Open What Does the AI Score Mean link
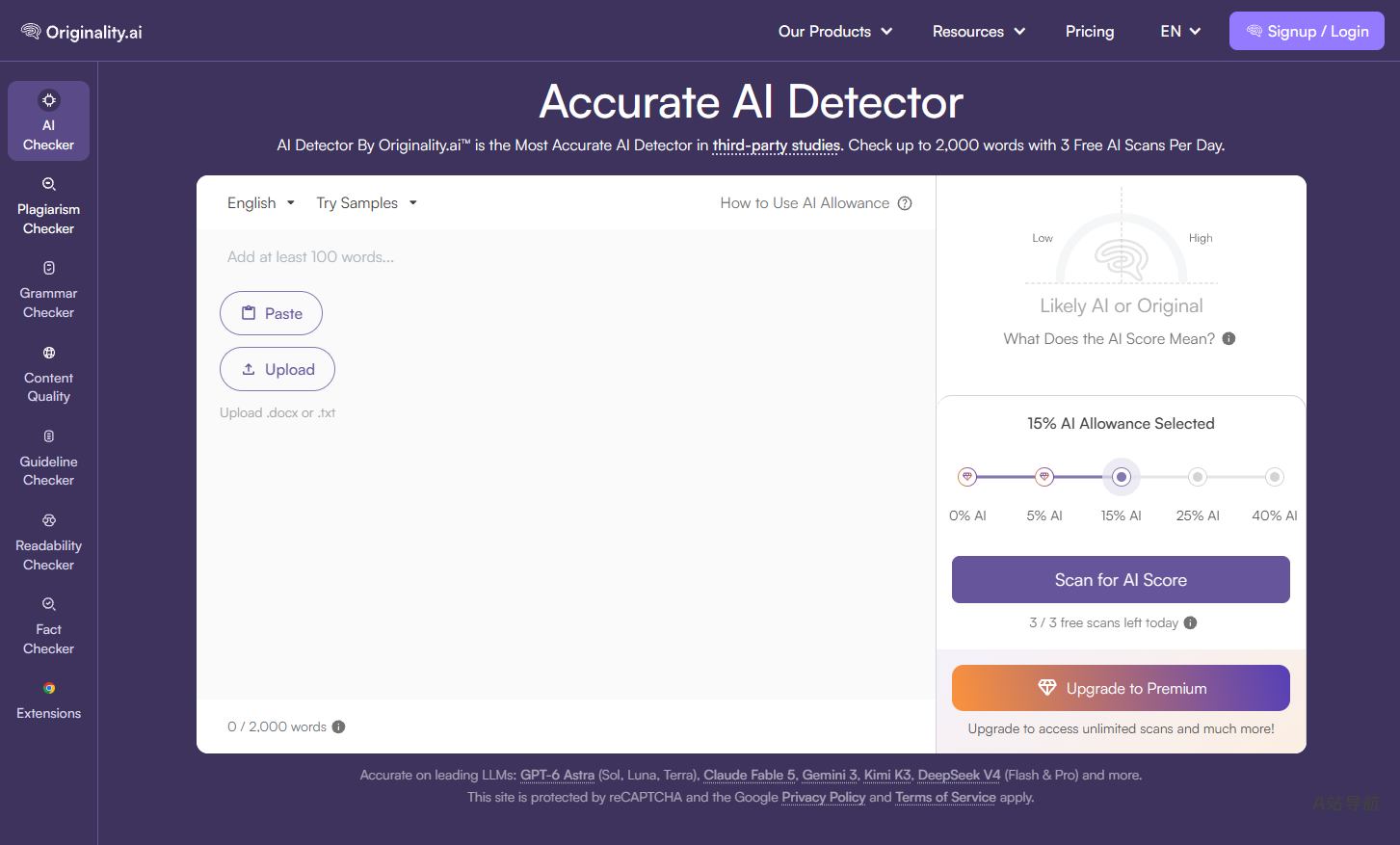 1109,339
